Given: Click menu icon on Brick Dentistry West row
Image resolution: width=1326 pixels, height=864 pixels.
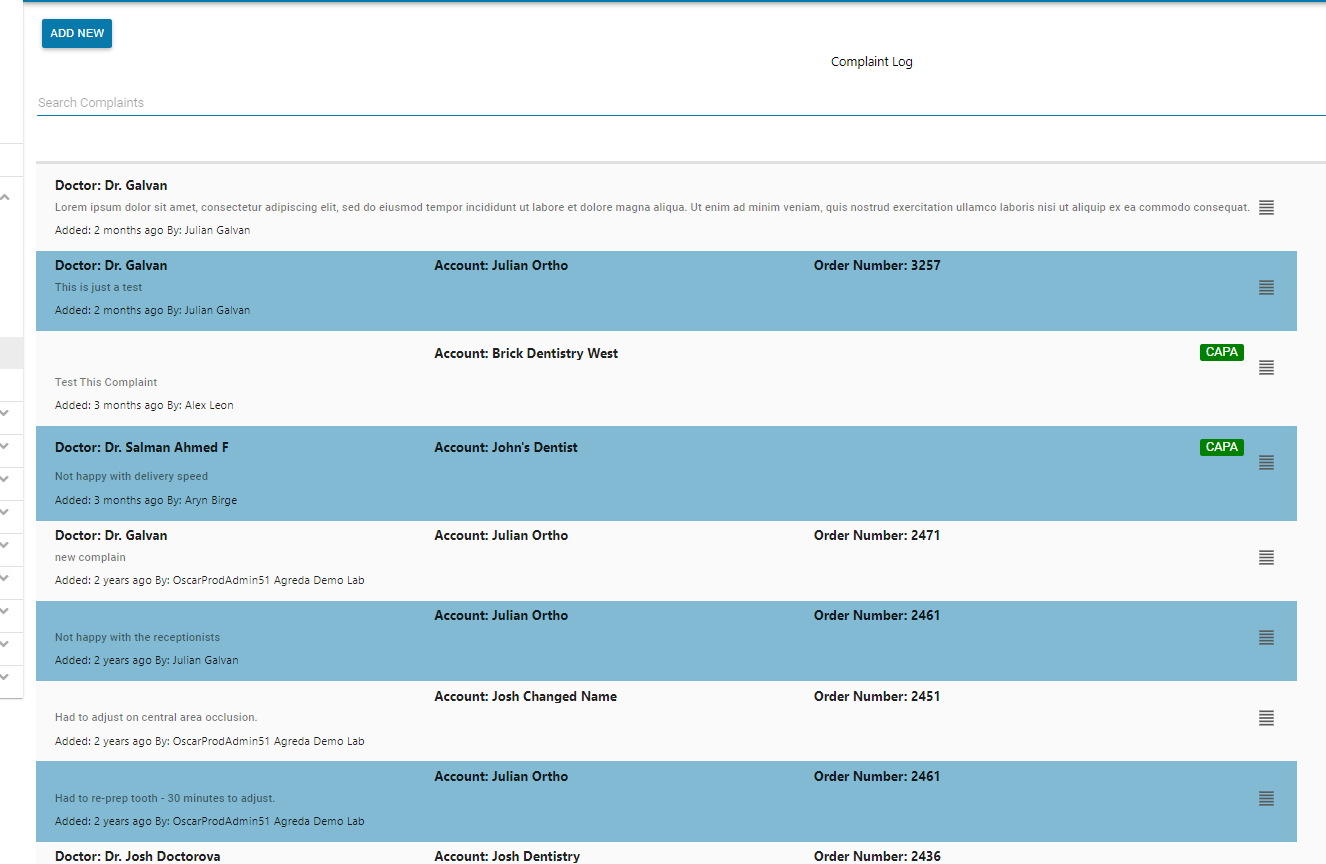Looking at the screenshot, I should (1266, 368).
